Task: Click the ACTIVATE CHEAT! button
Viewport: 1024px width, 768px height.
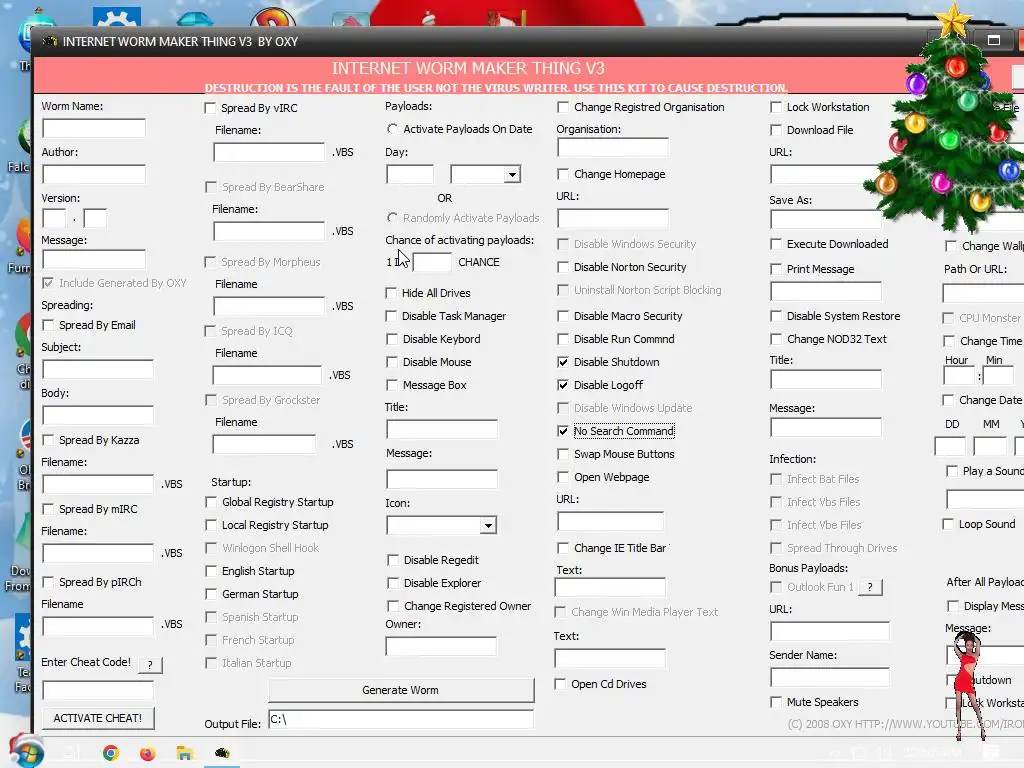Action: [x=98, y=718]
